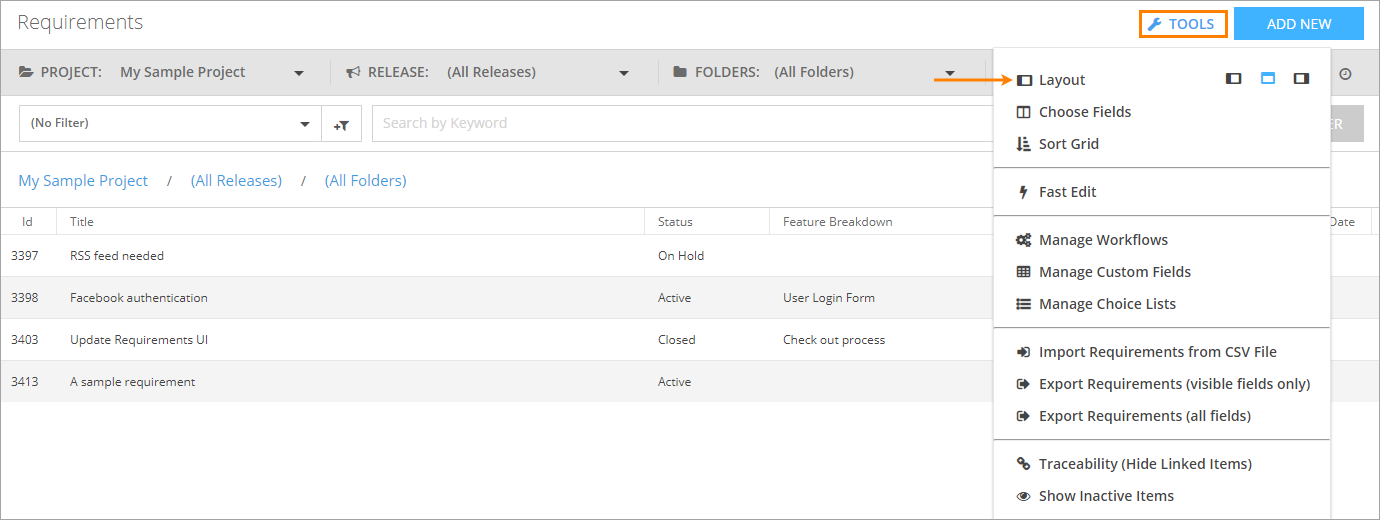Click the wrench Tools button
This screenshot has height=520, width=1380.
click(x=1183, y=24)
